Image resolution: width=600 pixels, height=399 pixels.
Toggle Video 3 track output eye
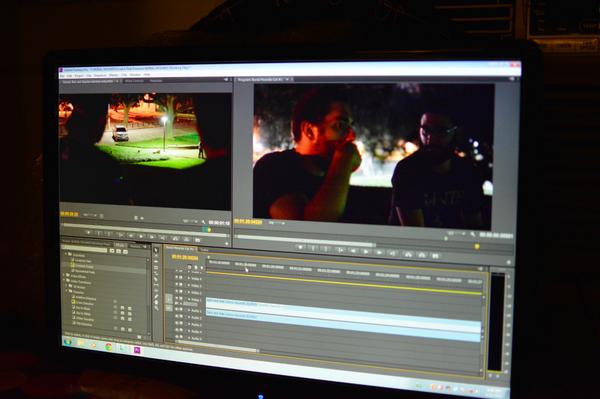point(177,285)
